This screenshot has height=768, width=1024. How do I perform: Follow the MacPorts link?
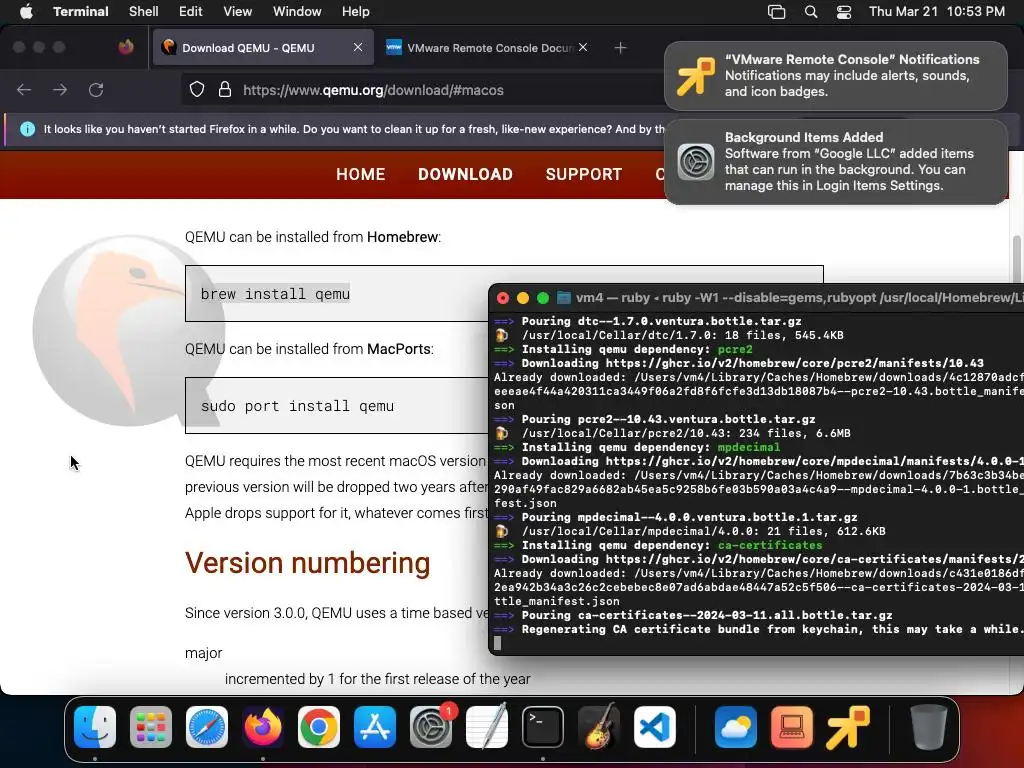click(398, 349)
